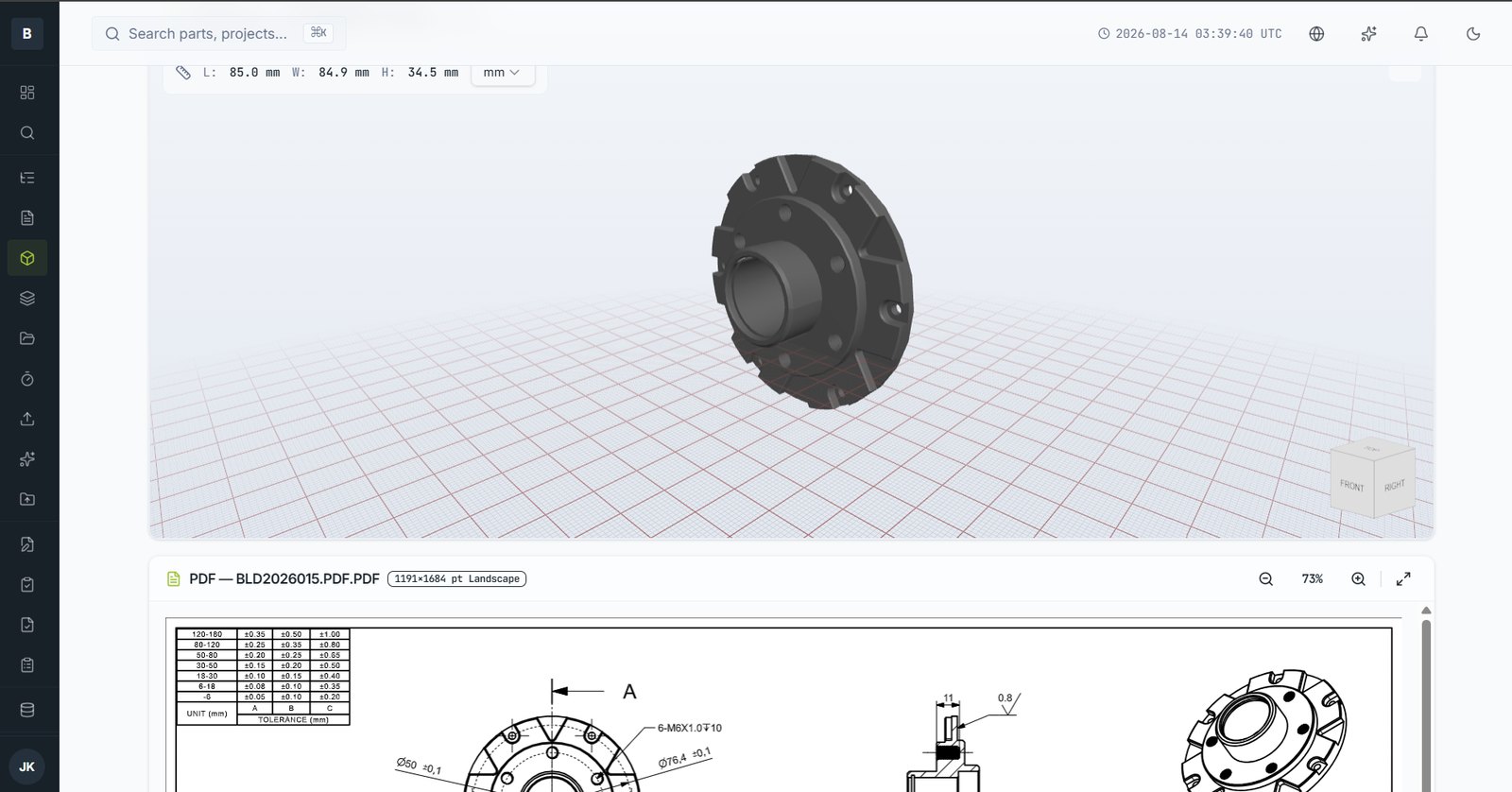This screenshot has width=1512, height=792.
Task: Open the sparkles AI icon in sidebar
Action: point(27,459)
